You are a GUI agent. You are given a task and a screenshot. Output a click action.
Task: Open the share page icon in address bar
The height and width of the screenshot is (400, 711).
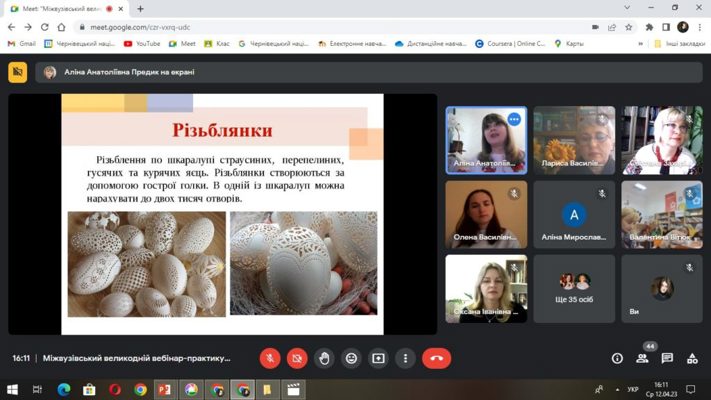[612, 27]
